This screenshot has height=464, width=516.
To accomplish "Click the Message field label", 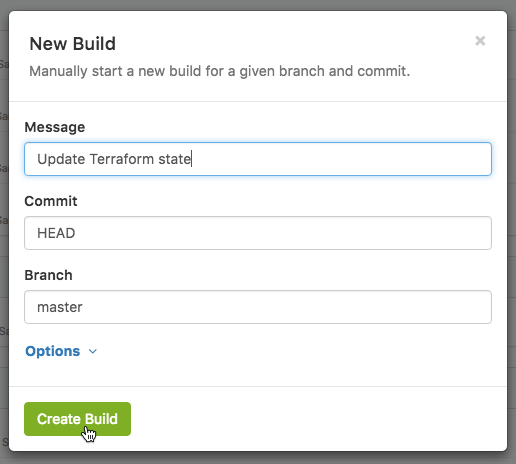I will tap(55, 127).
